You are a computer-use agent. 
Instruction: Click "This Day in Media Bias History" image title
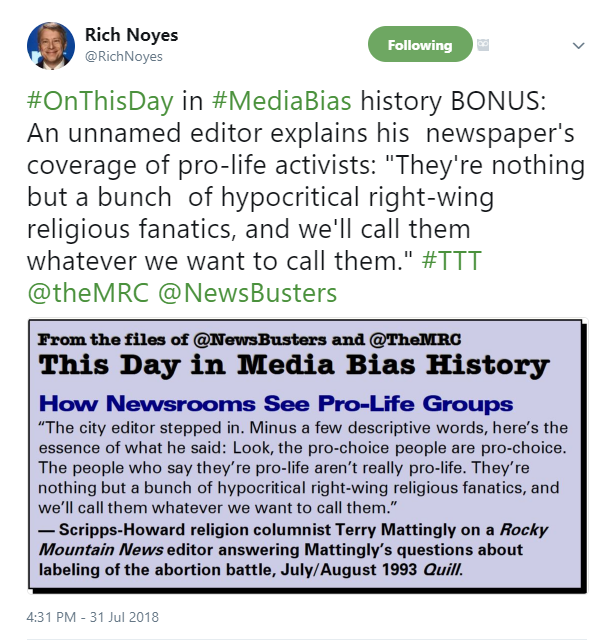click(x=294, y=364)
